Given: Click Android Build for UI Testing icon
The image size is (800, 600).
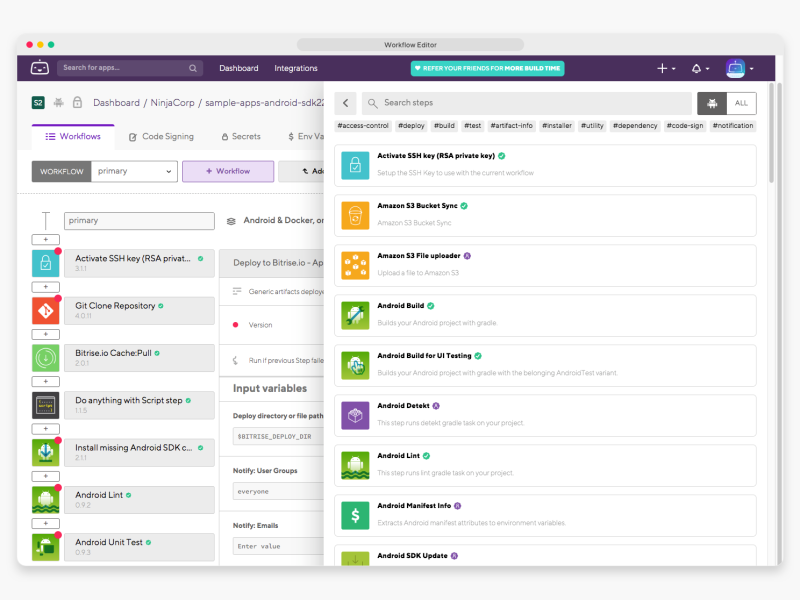Looking at the screenshot, I should 355,365.
